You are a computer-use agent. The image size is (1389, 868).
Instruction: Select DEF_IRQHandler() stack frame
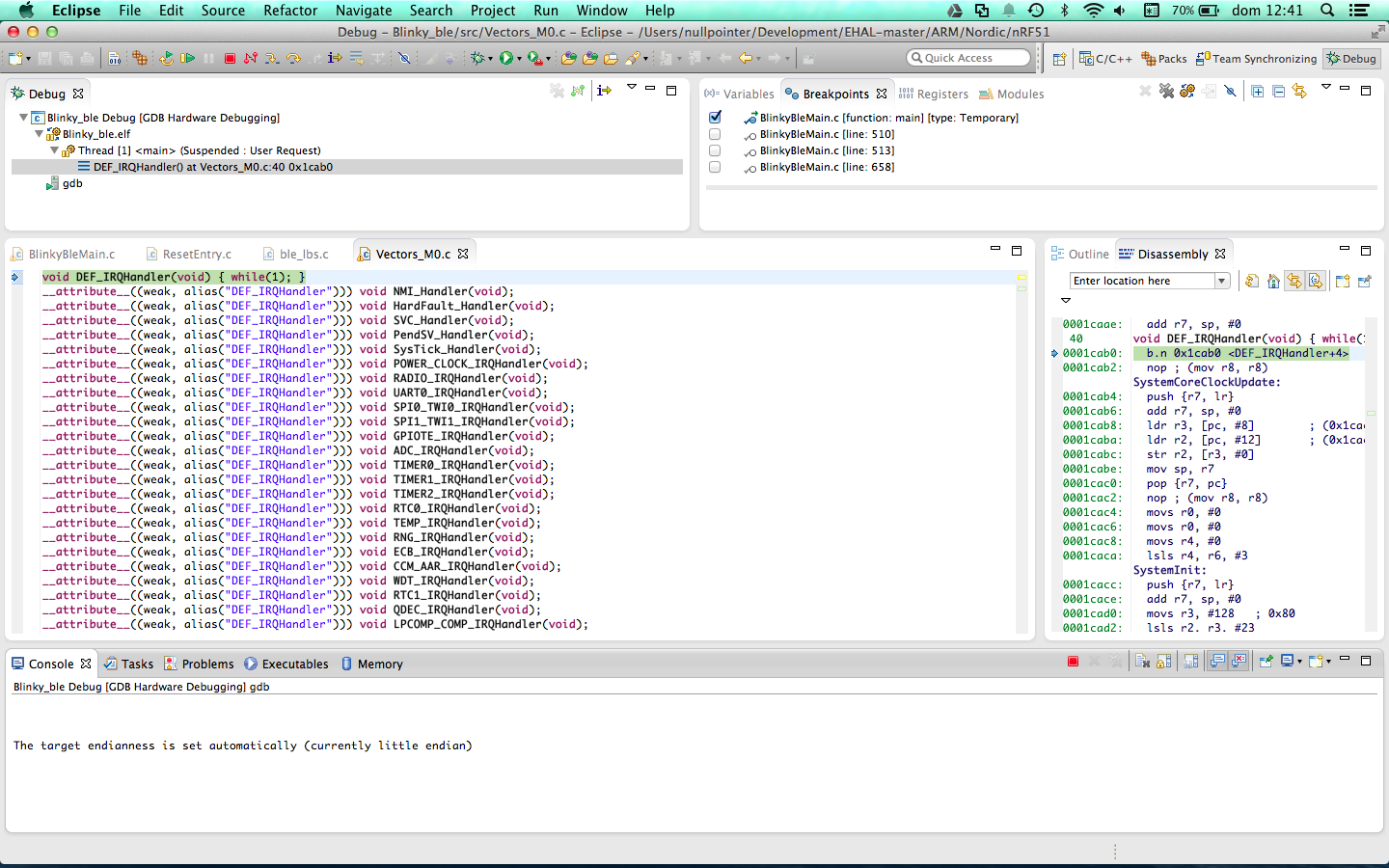coord(347,167)
